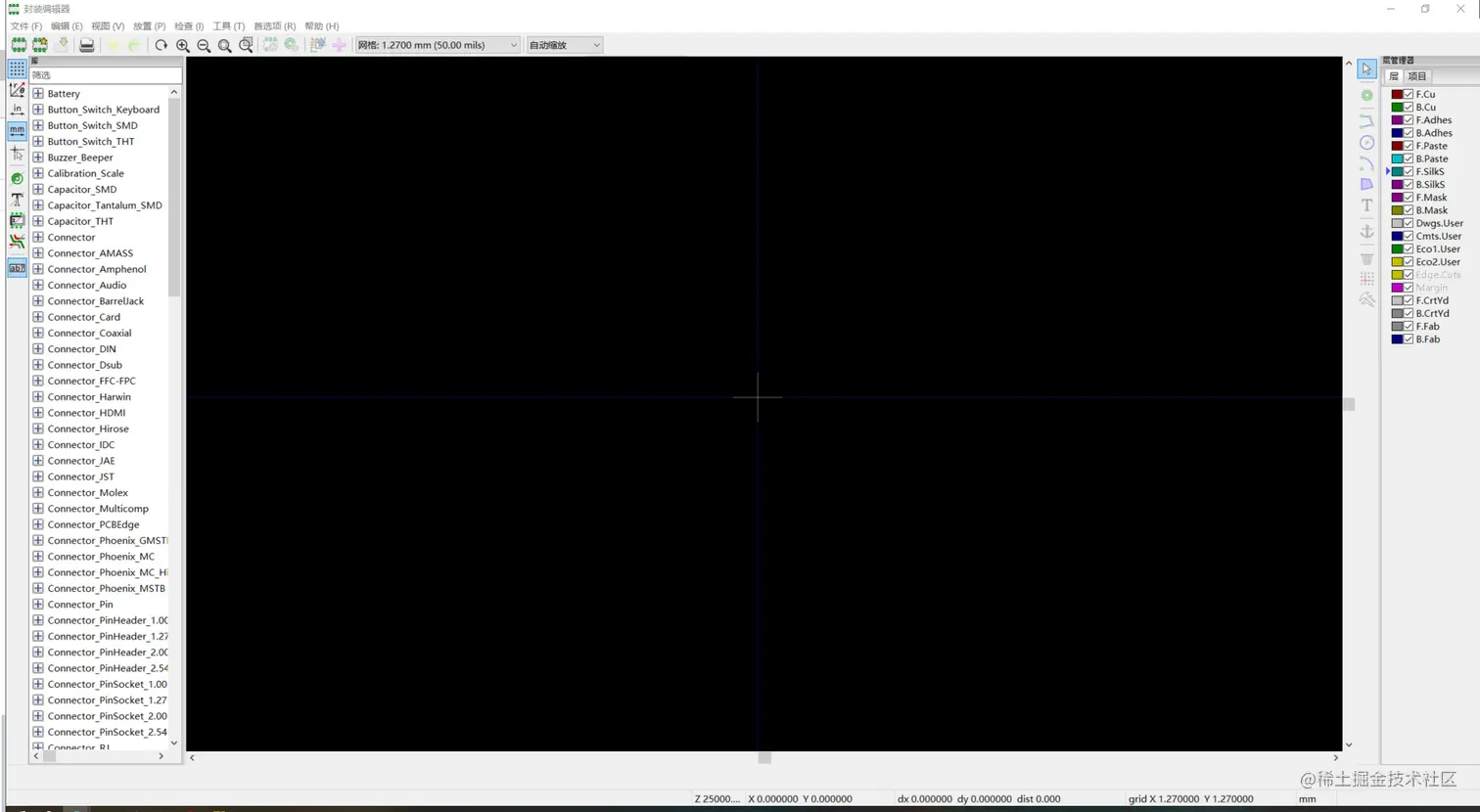Screen dimensions: 1480x812
Task: Select the draw polygon tool
Action: pyautogui.click(x=1366, y=184)
